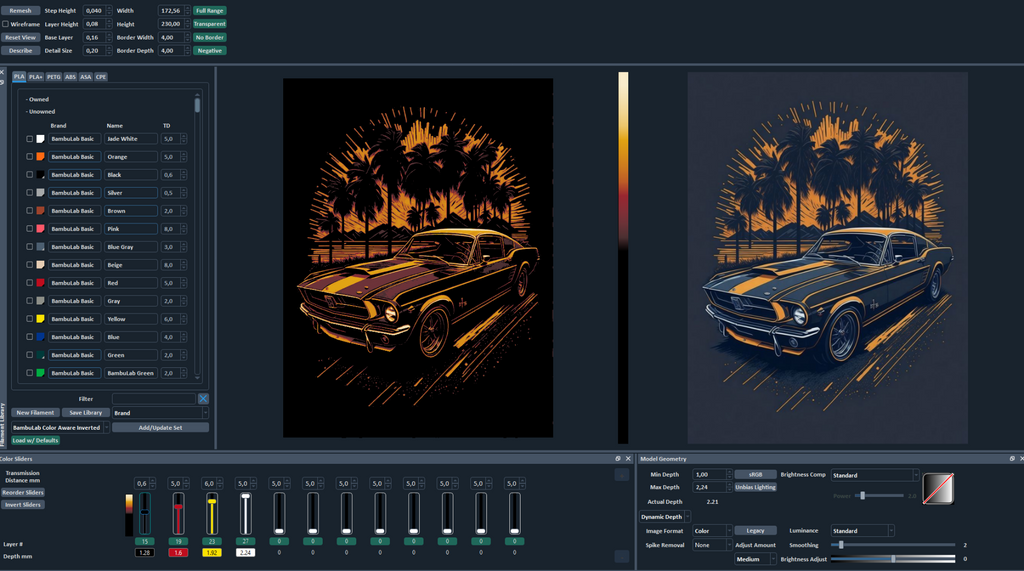Open the Brightness Comp Standard dropdown
The width and height of the screenshot is (1024, 571).
coord(874,475)
